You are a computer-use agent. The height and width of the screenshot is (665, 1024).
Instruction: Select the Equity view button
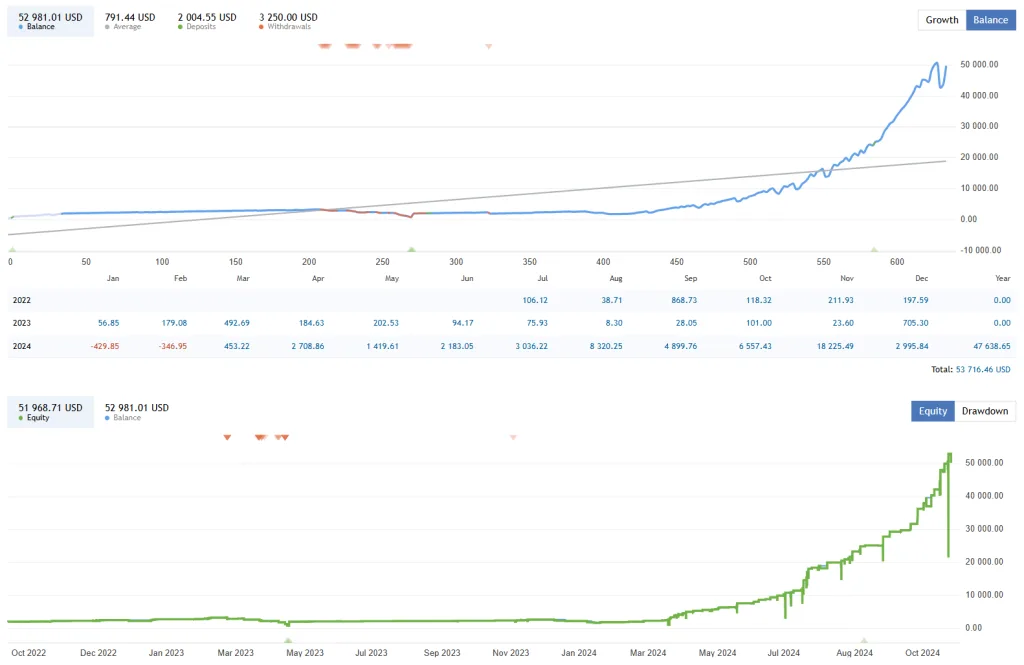click(x=932, y=411)
